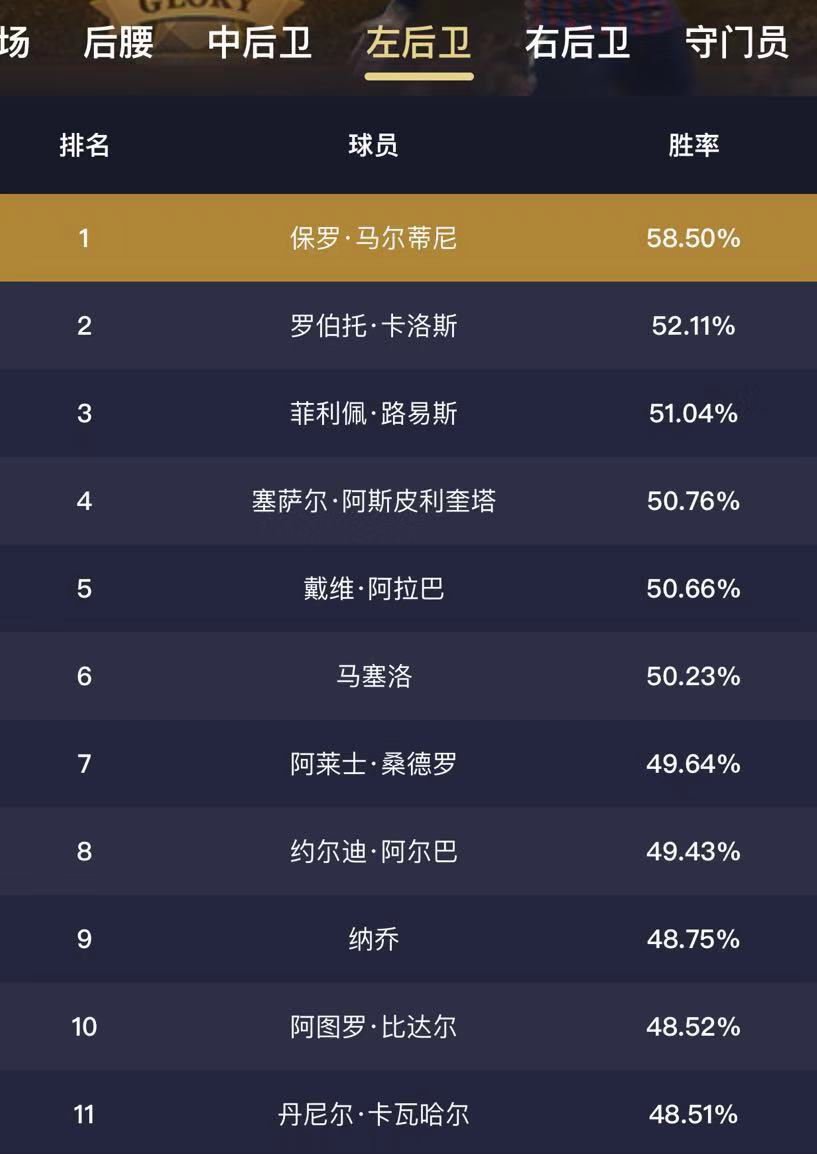
Task: View player 阿图罗·比达尔
Action: (373, 1027)
